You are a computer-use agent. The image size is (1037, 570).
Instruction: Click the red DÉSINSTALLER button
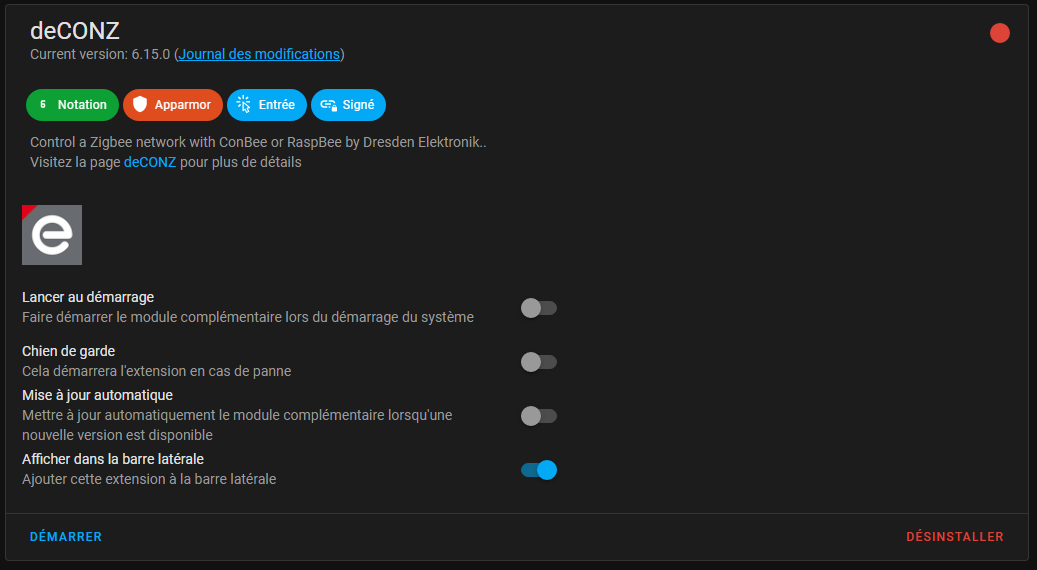click(954, 537)
